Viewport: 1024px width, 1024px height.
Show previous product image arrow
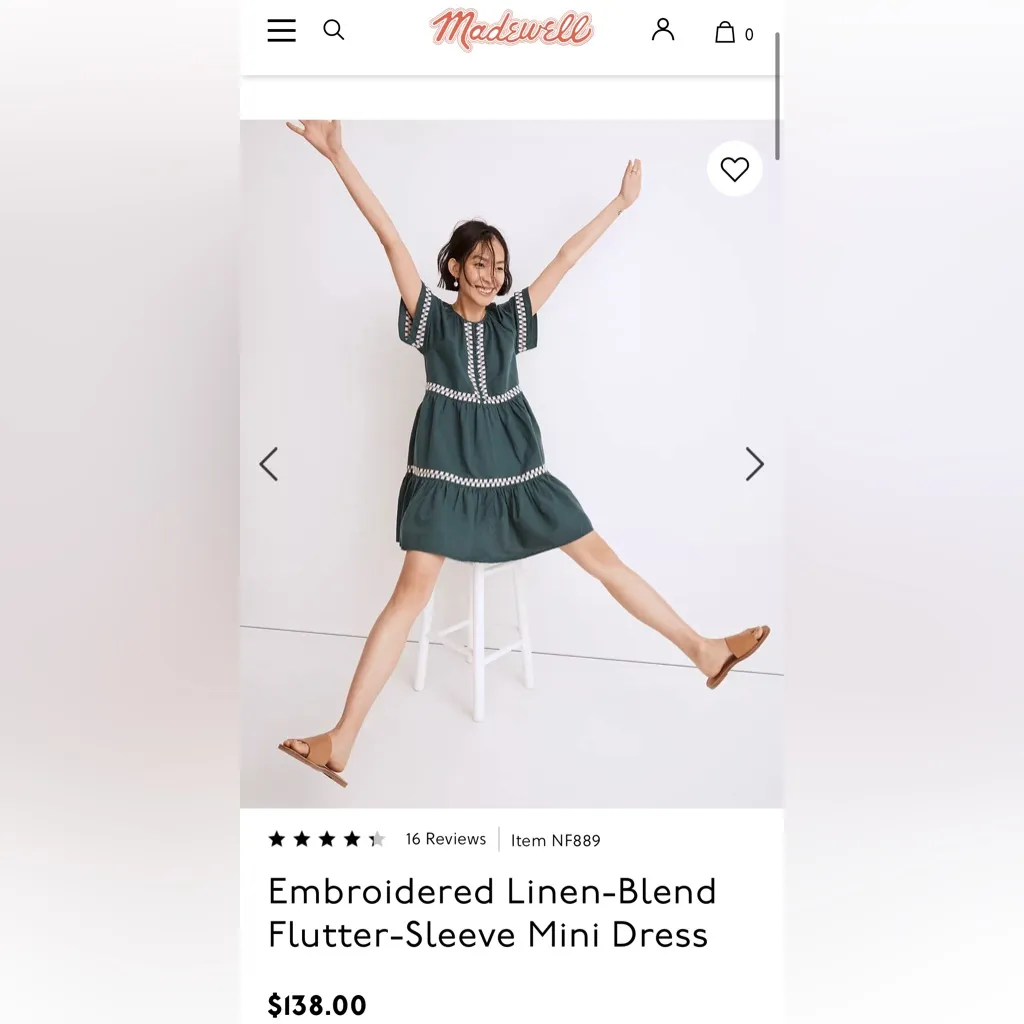(269, 464)
